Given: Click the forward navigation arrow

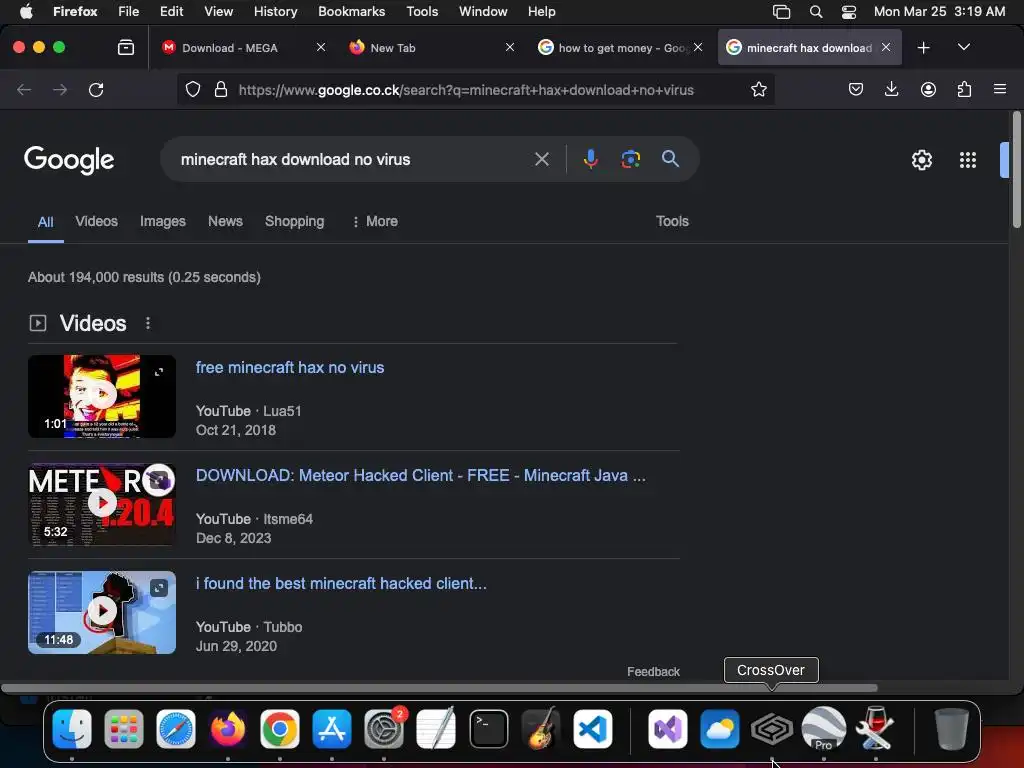Looking at the screenshot, I should coord(60,89).
